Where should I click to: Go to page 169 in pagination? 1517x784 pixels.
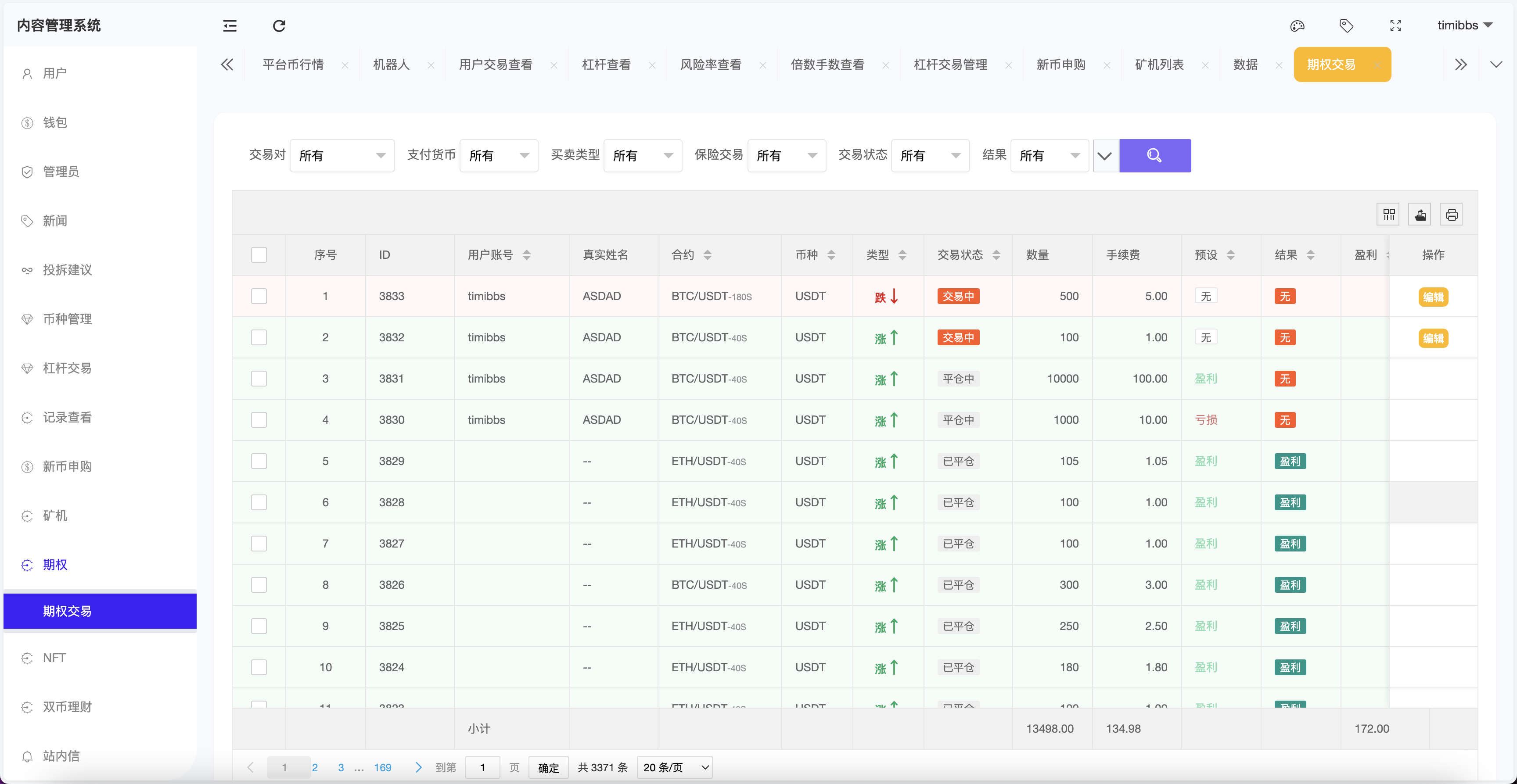pos(383,767)
